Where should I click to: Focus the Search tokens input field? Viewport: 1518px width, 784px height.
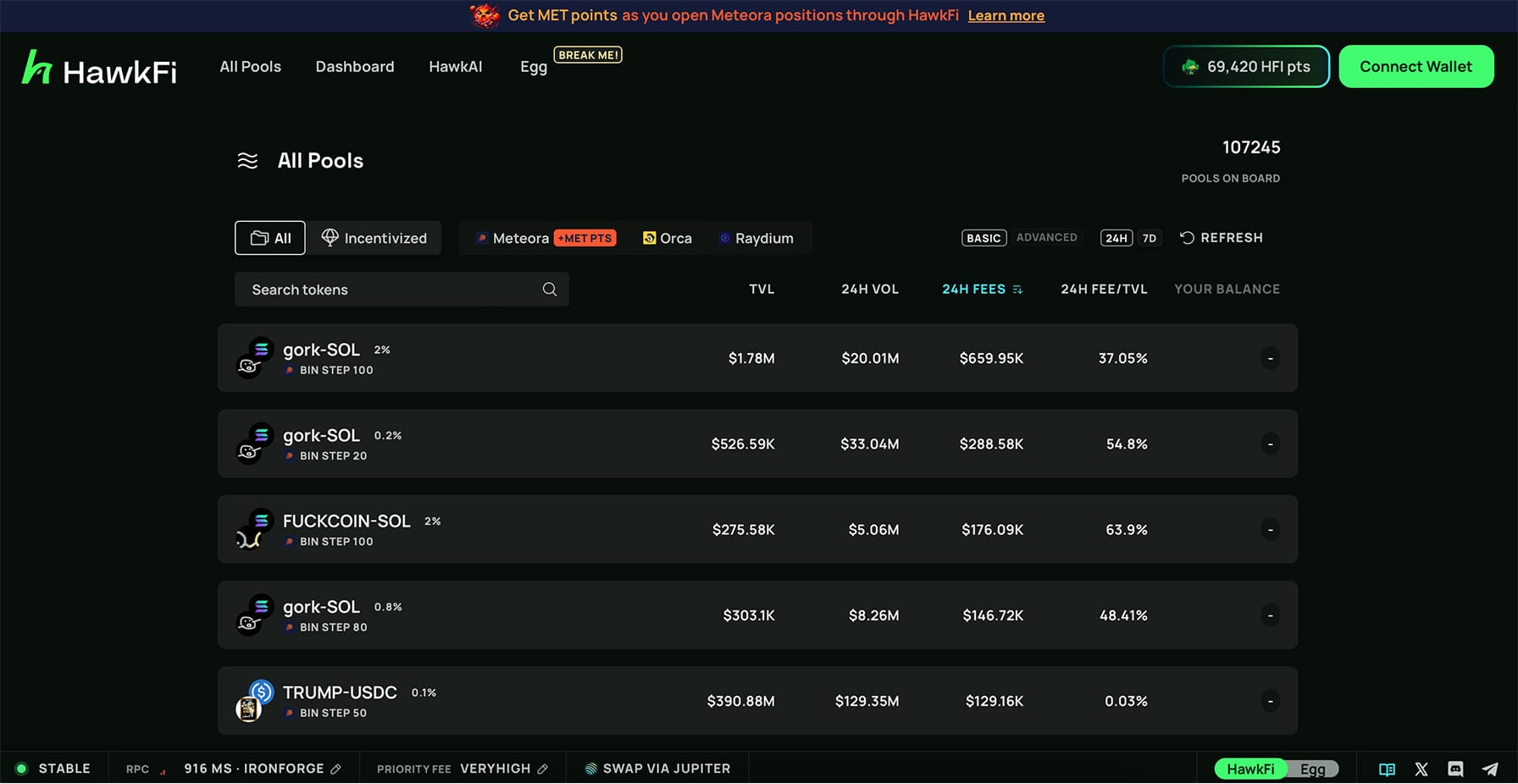(x=390, y=290)
